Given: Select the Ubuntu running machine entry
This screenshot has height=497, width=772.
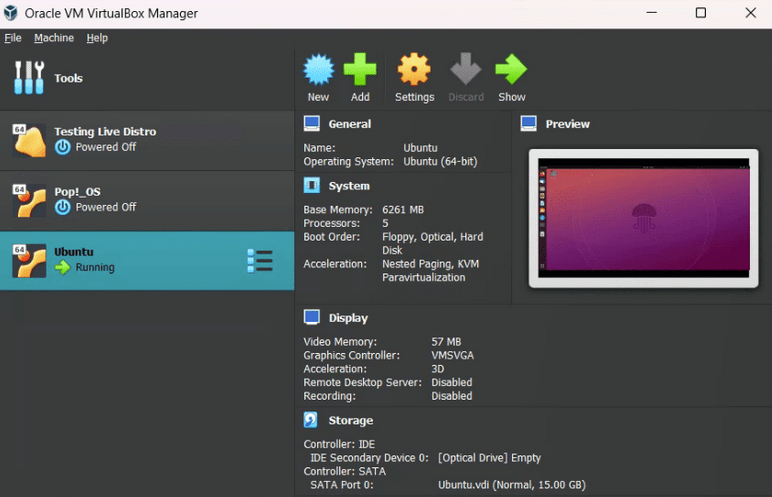Looking at the screenshot, I should point(147,261).
